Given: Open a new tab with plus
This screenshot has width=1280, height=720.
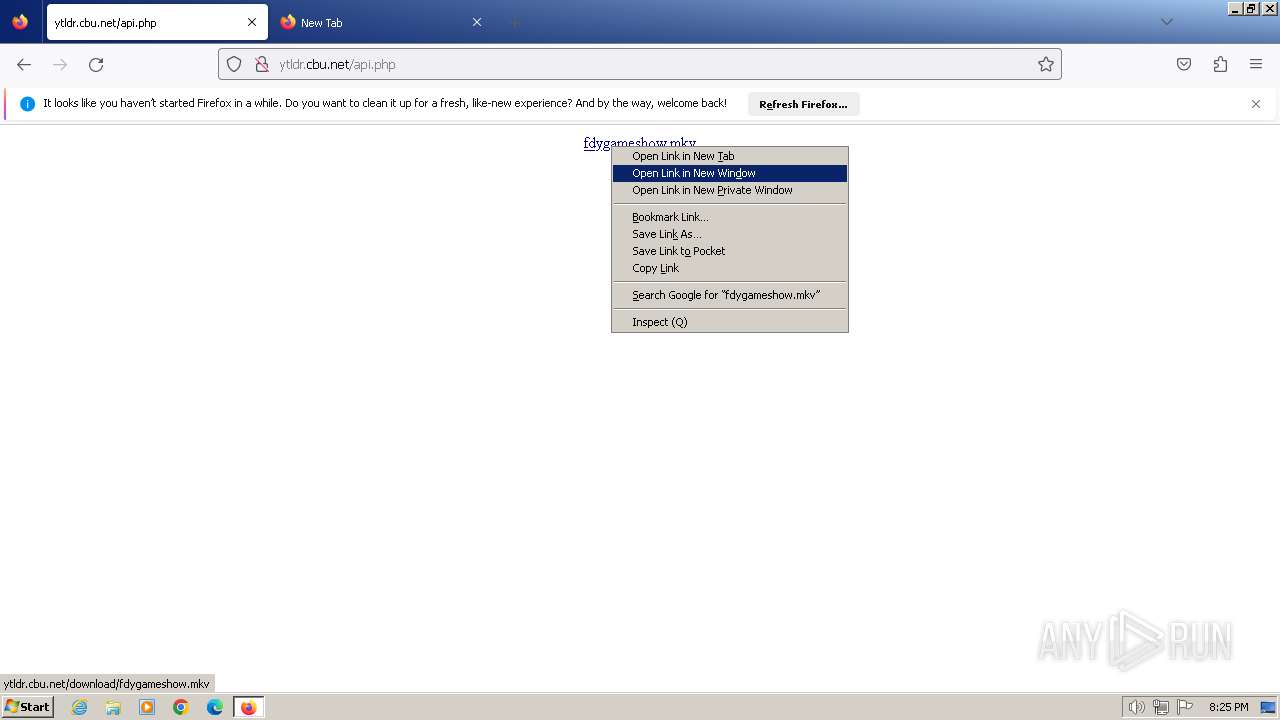Looking at the screenshot, I should click(x=514, y=22).
